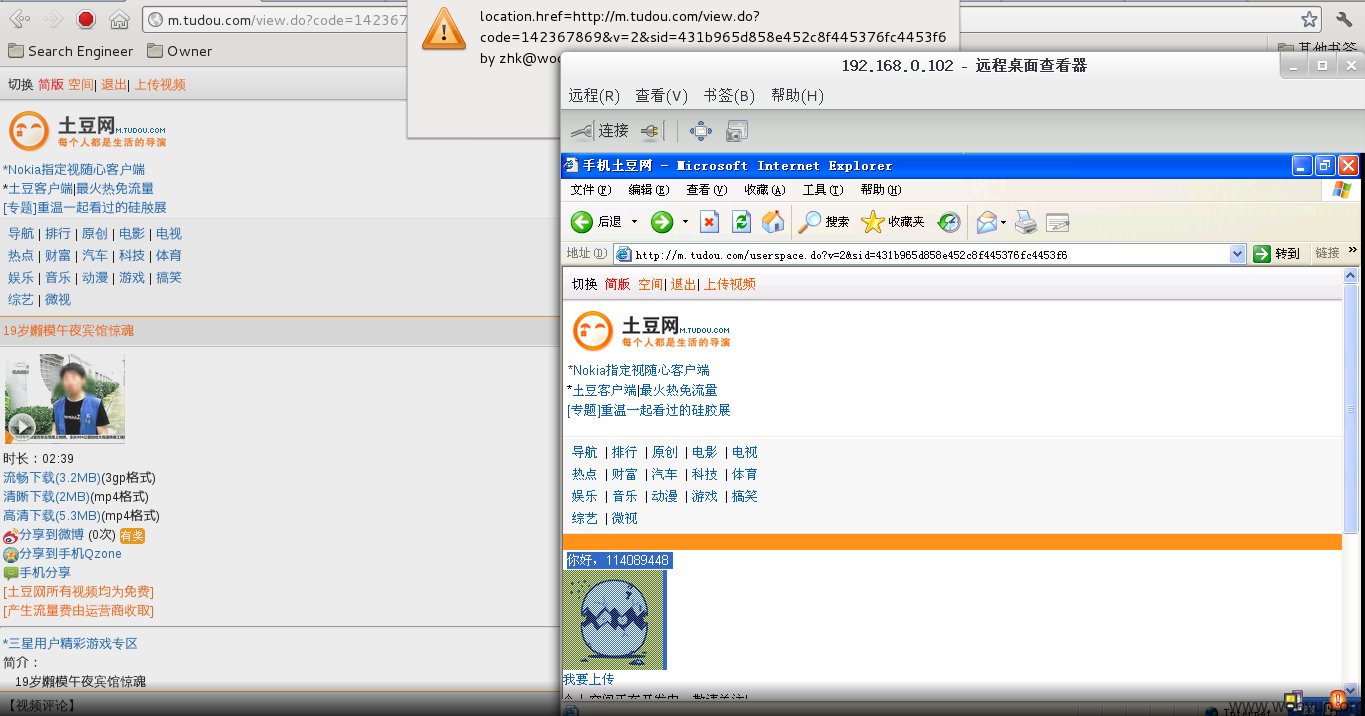Click 流畅下载(3.2MB) link
The image size is (1365, 716).
coord(52,478)
